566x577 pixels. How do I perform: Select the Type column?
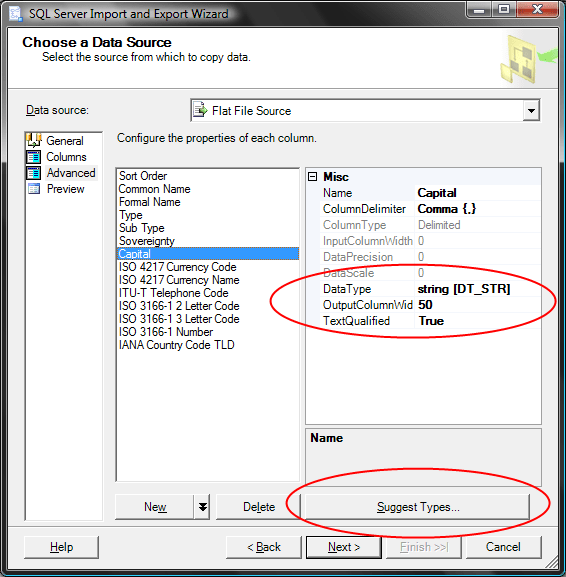point(208,215)
